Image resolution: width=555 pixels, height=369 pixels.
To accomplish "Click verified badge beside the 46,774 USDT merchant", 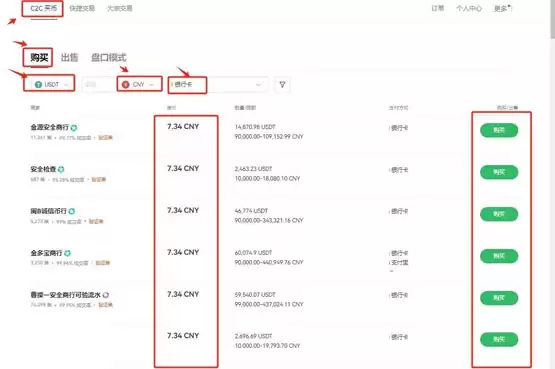I will [x=71, y=211].
